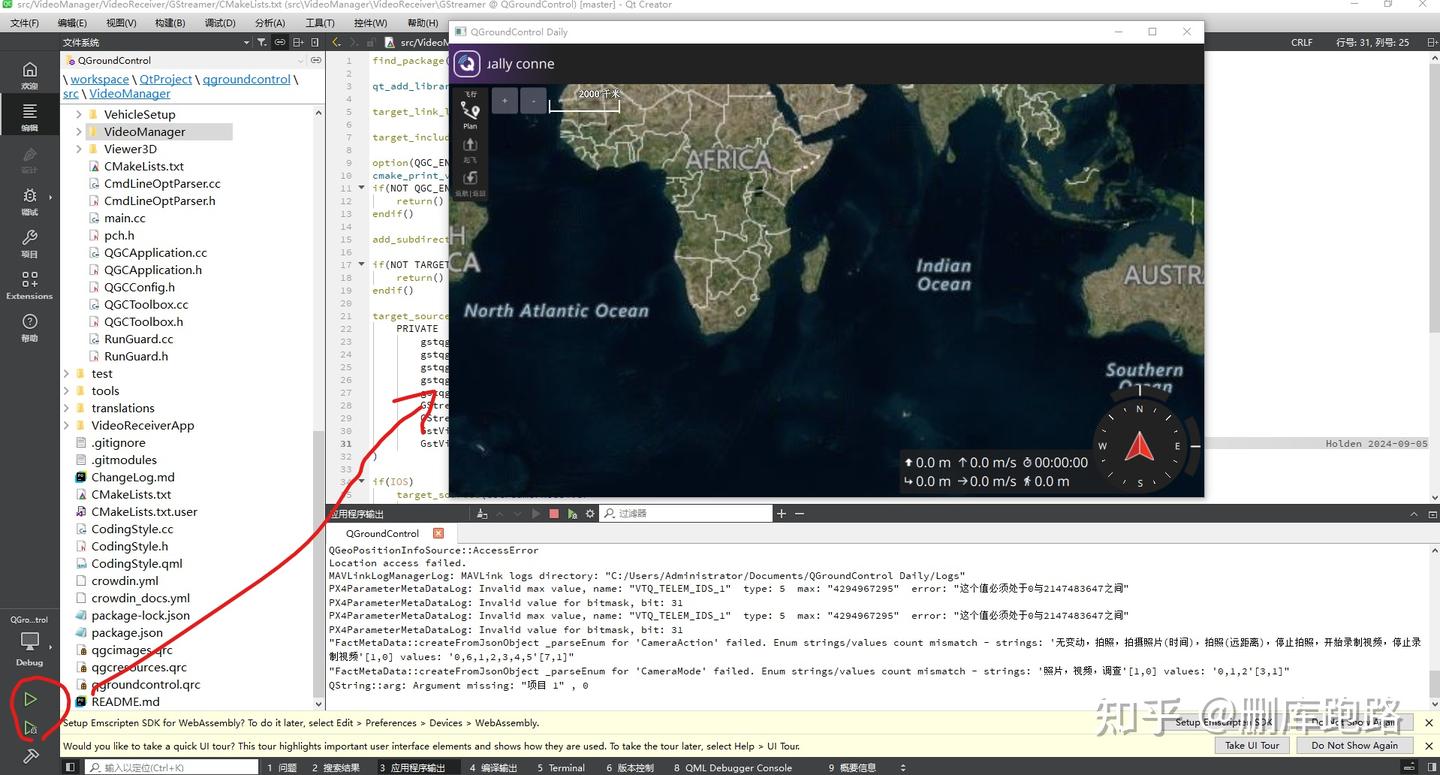Open the Debug (调试) mode in sidebar
The width and height of the screenshot is (1440, 775).
(29, 200)
